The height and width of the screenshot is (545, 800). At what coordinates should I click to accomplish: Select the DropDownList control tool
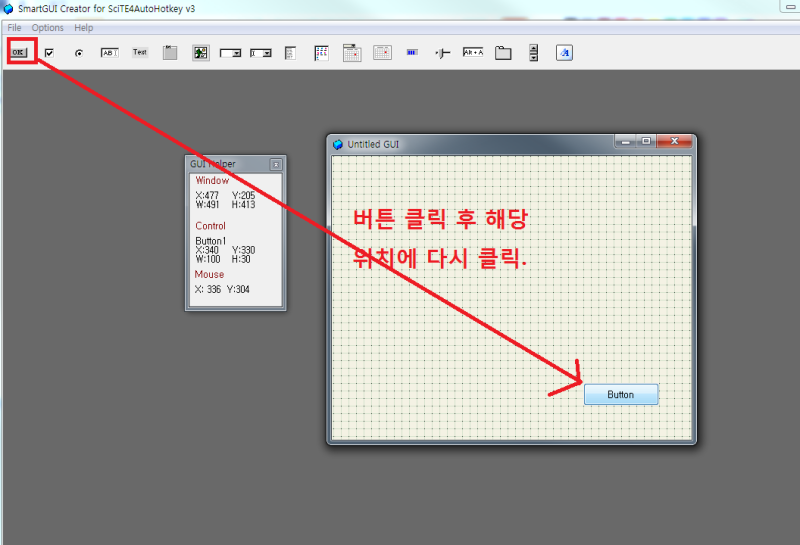tap(230, 53)
